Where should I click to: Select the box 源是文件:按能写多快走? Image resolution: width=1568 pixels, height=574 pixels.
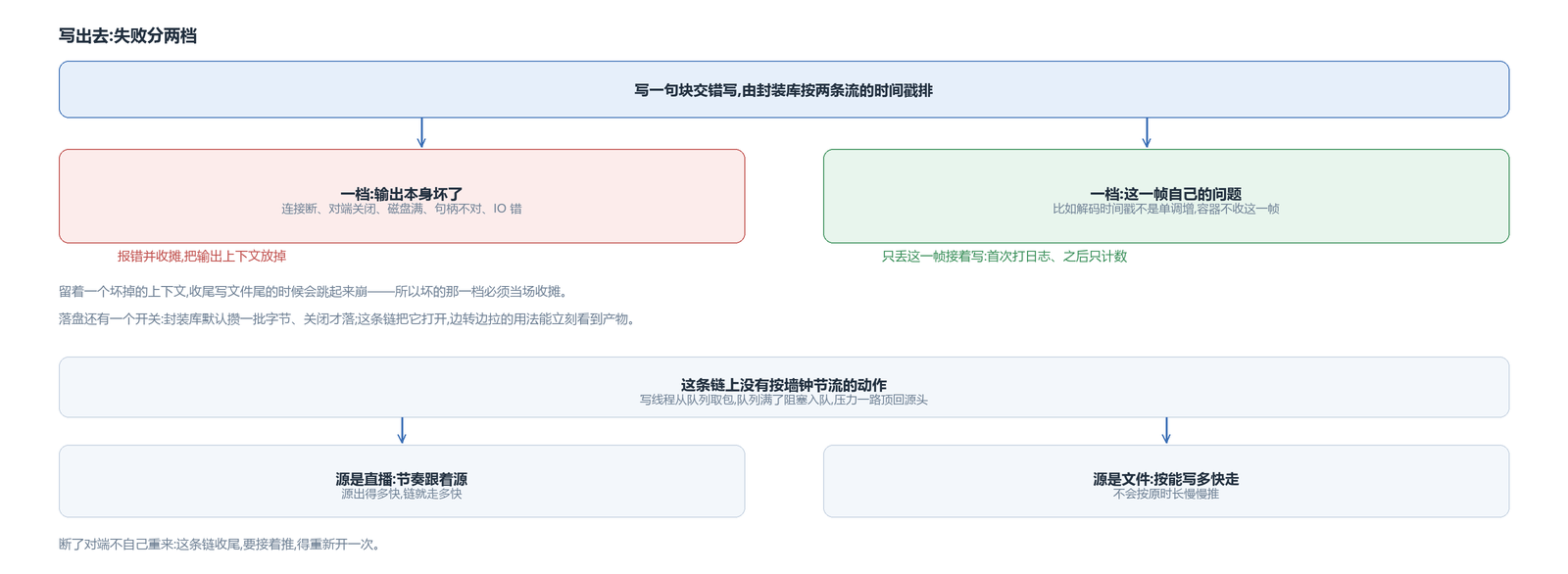1166,481
